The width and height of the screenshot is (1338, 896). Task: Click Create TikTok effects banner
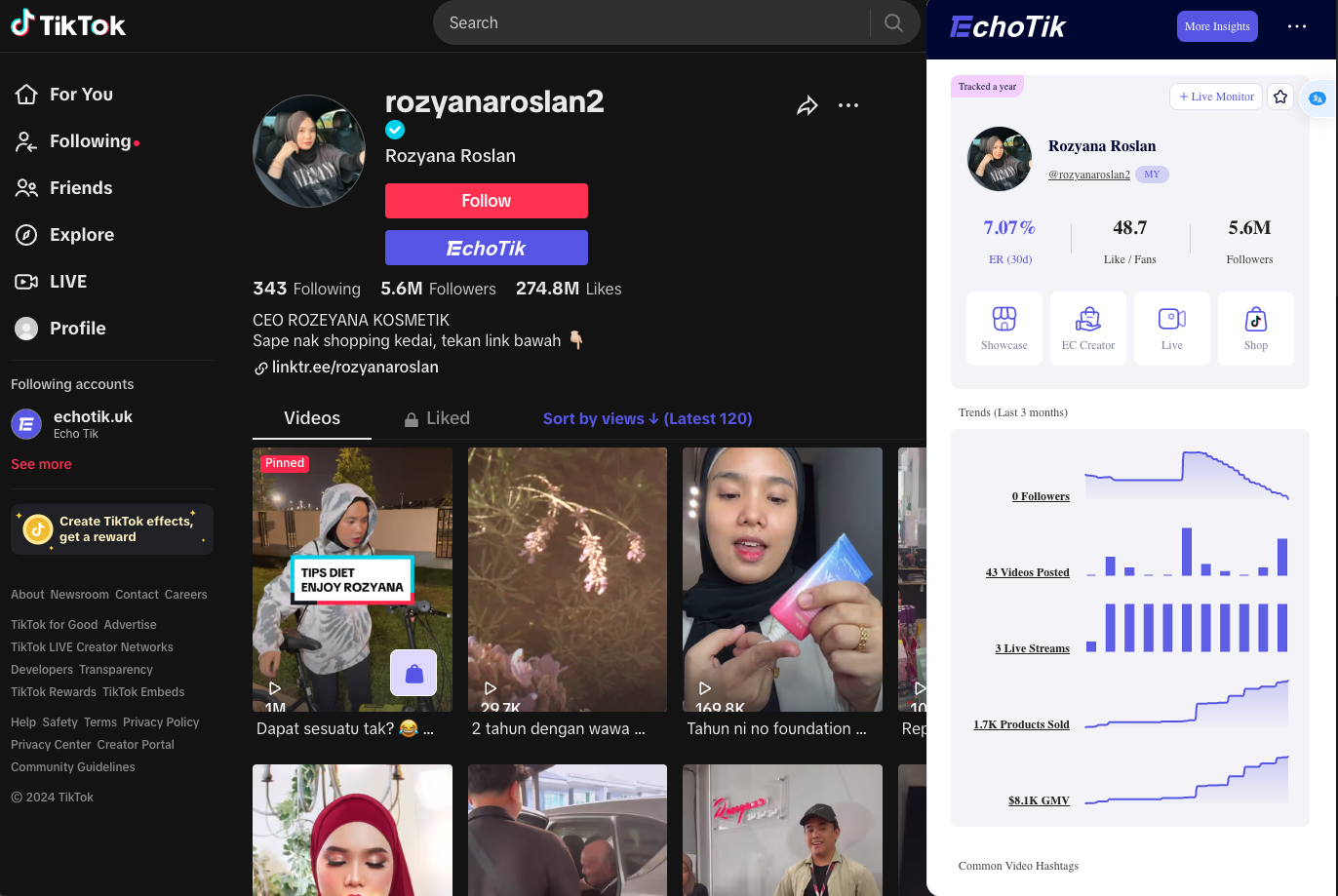(x=112, y=529)
